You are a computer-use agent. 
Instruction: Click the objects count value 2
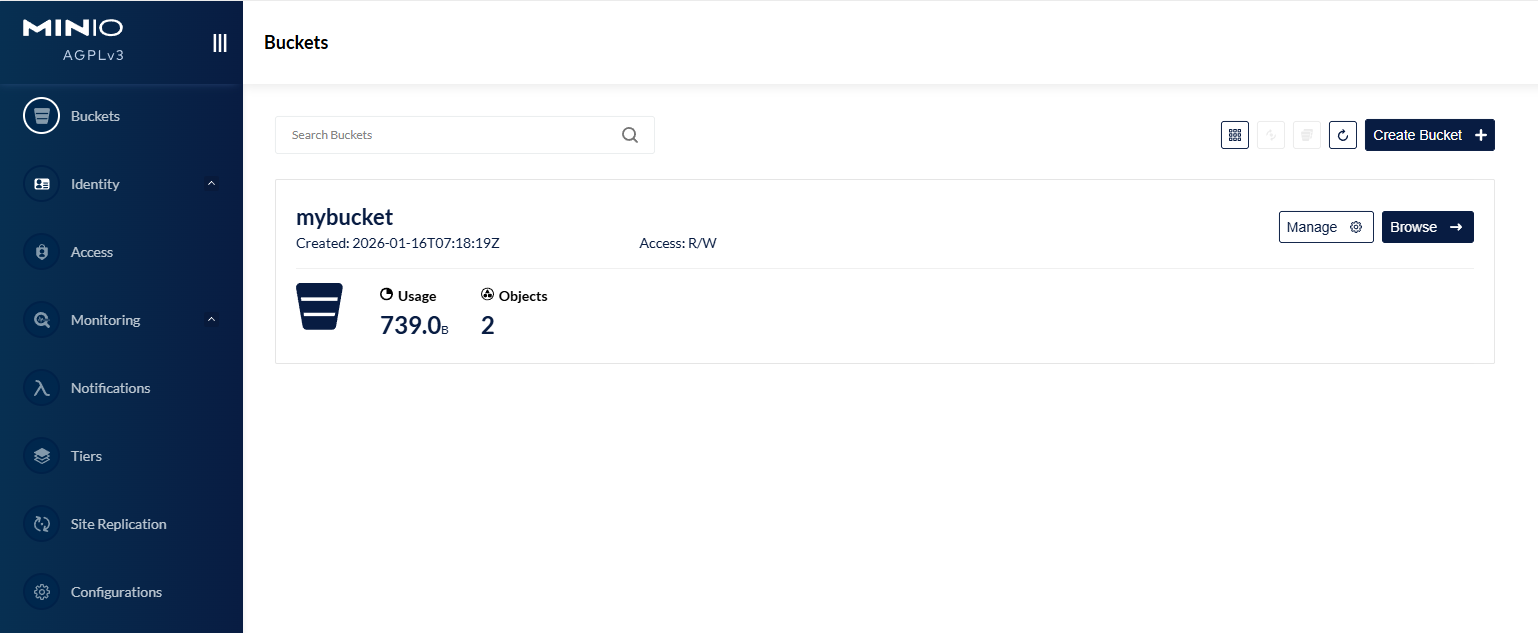(488, 325)
